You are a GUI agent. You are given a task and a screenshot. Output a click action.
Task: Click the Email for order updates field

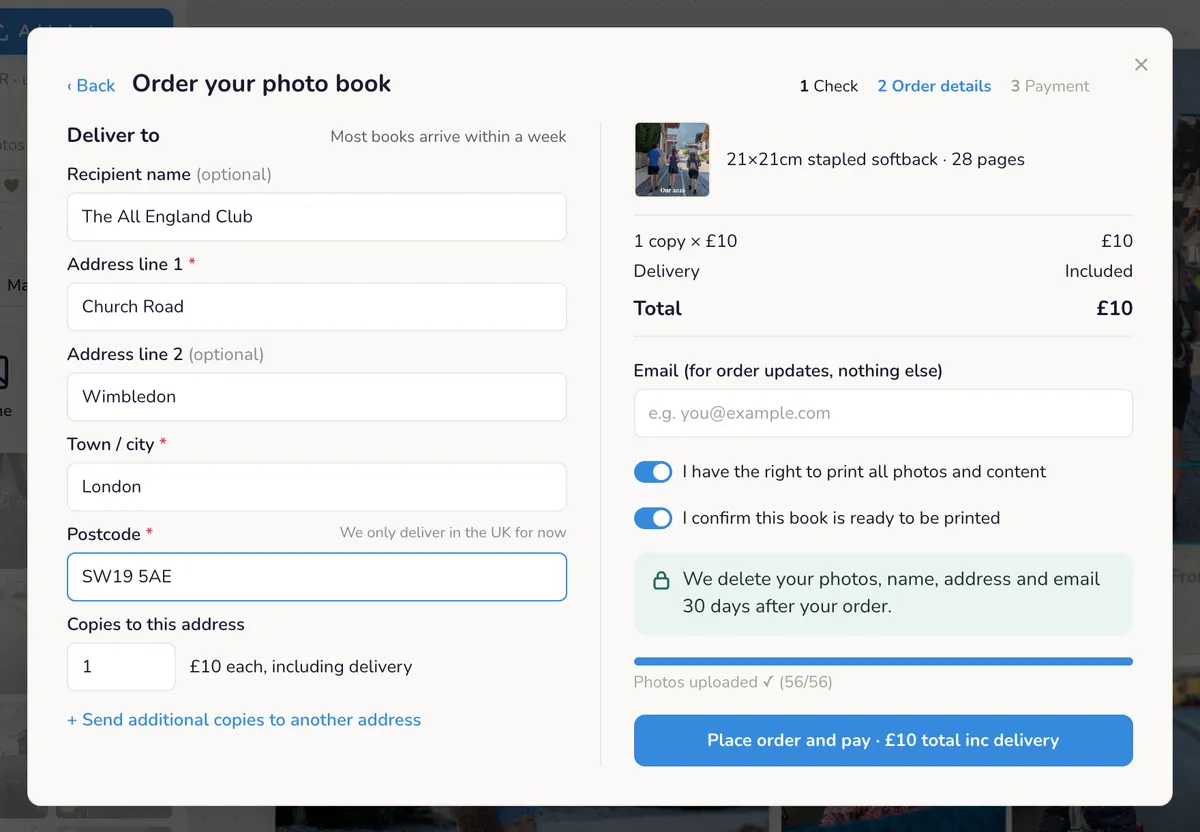point(883,413)
